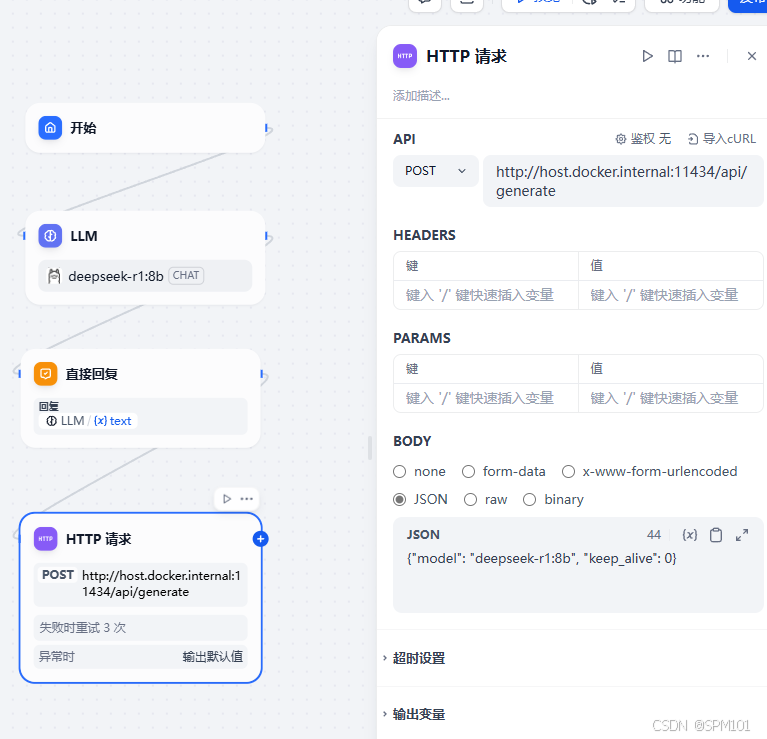Open canvas HTTP node more options menu

coord(247,499)
